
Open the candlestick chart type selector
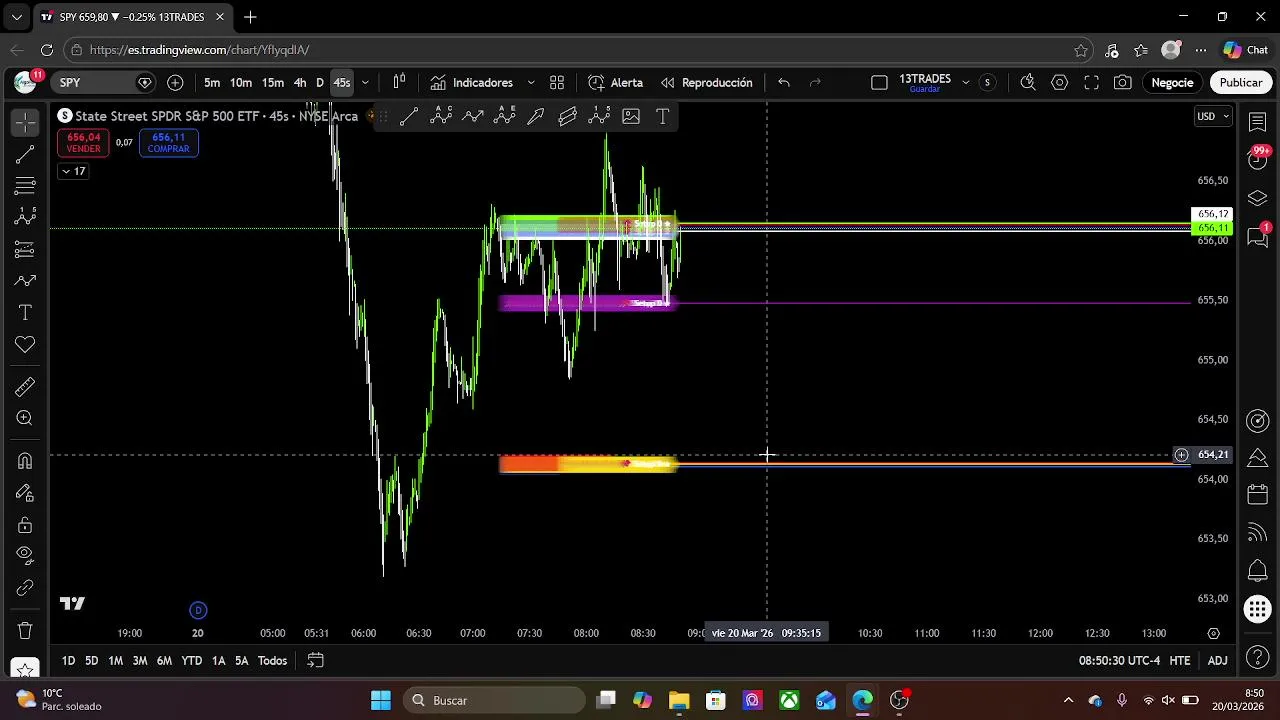click(399, 83)
